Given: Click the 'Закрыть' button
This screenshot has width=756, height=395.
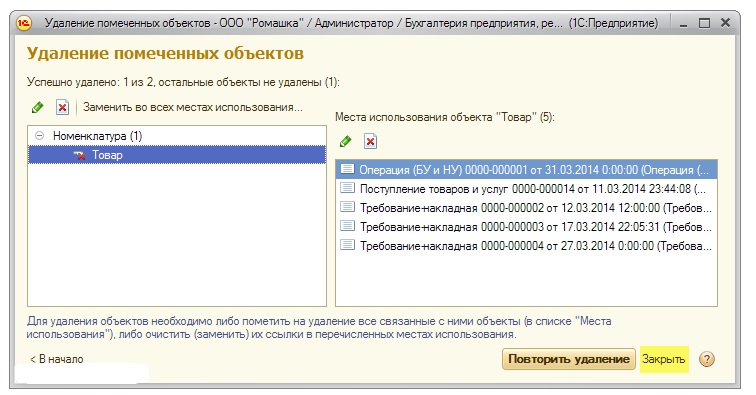Looking at the screenshot, I should 663,359.
